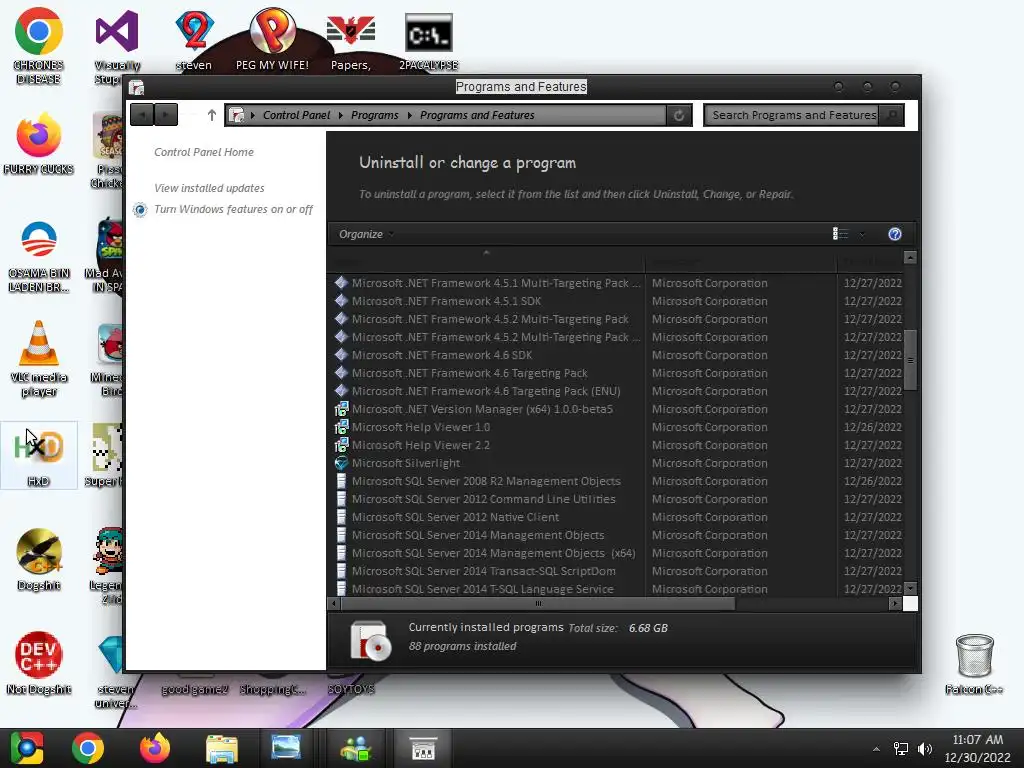Click the list view layout icon
The width and height of the screenshot is (1024, 768).
pyautogui.click(x=840, y=234)
